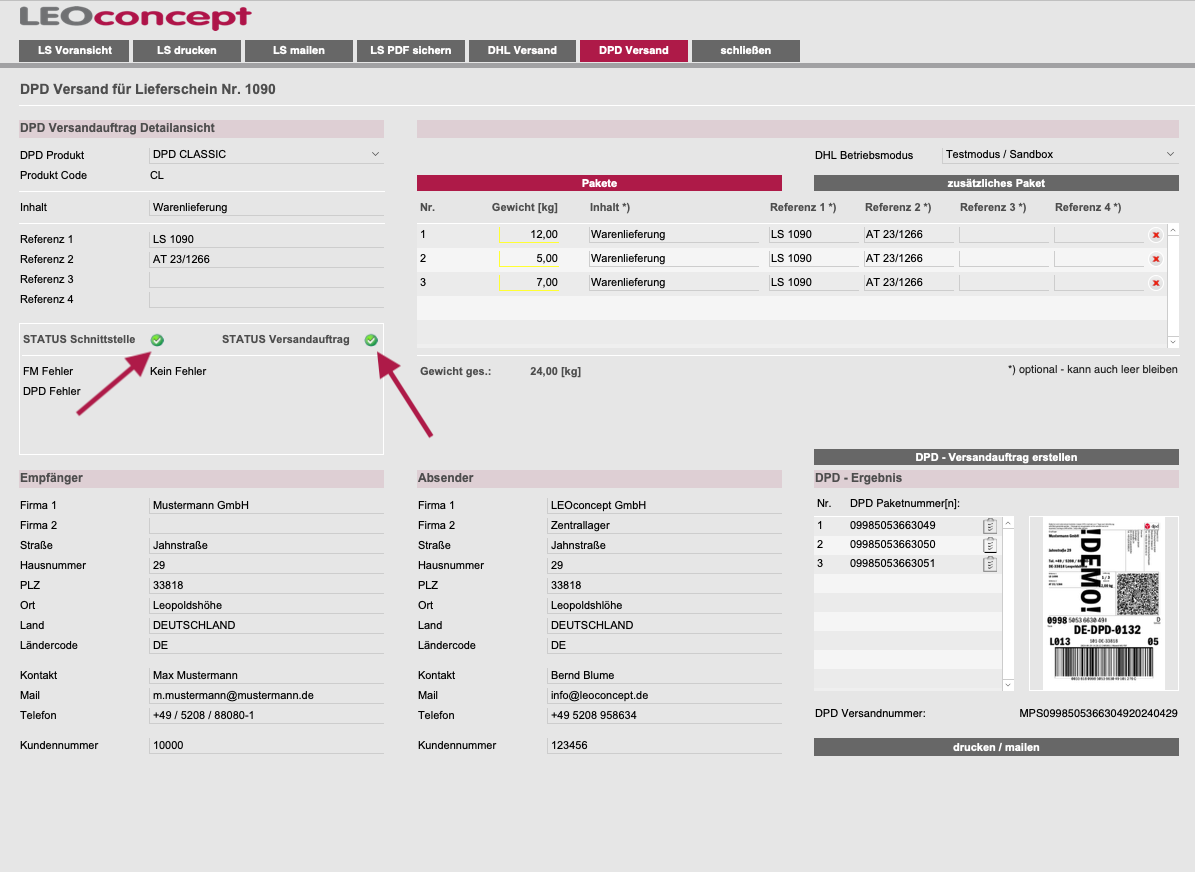
Task: Edit Empfänger Mail m.mustermann@mustermann.de
Action: (x=267, y=695)
